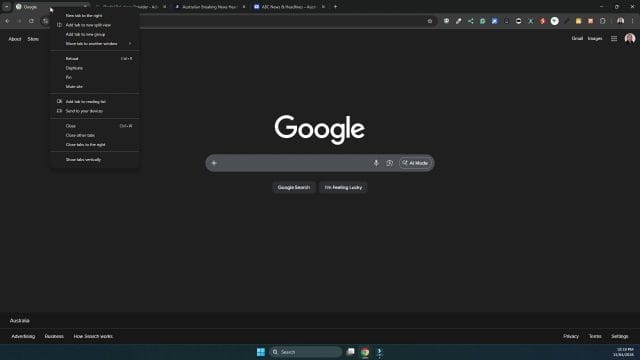Image resolution: width=640 pixels, height=360 pixels.
Task: Open the Privacy footer link
Action: pos(571,336)
